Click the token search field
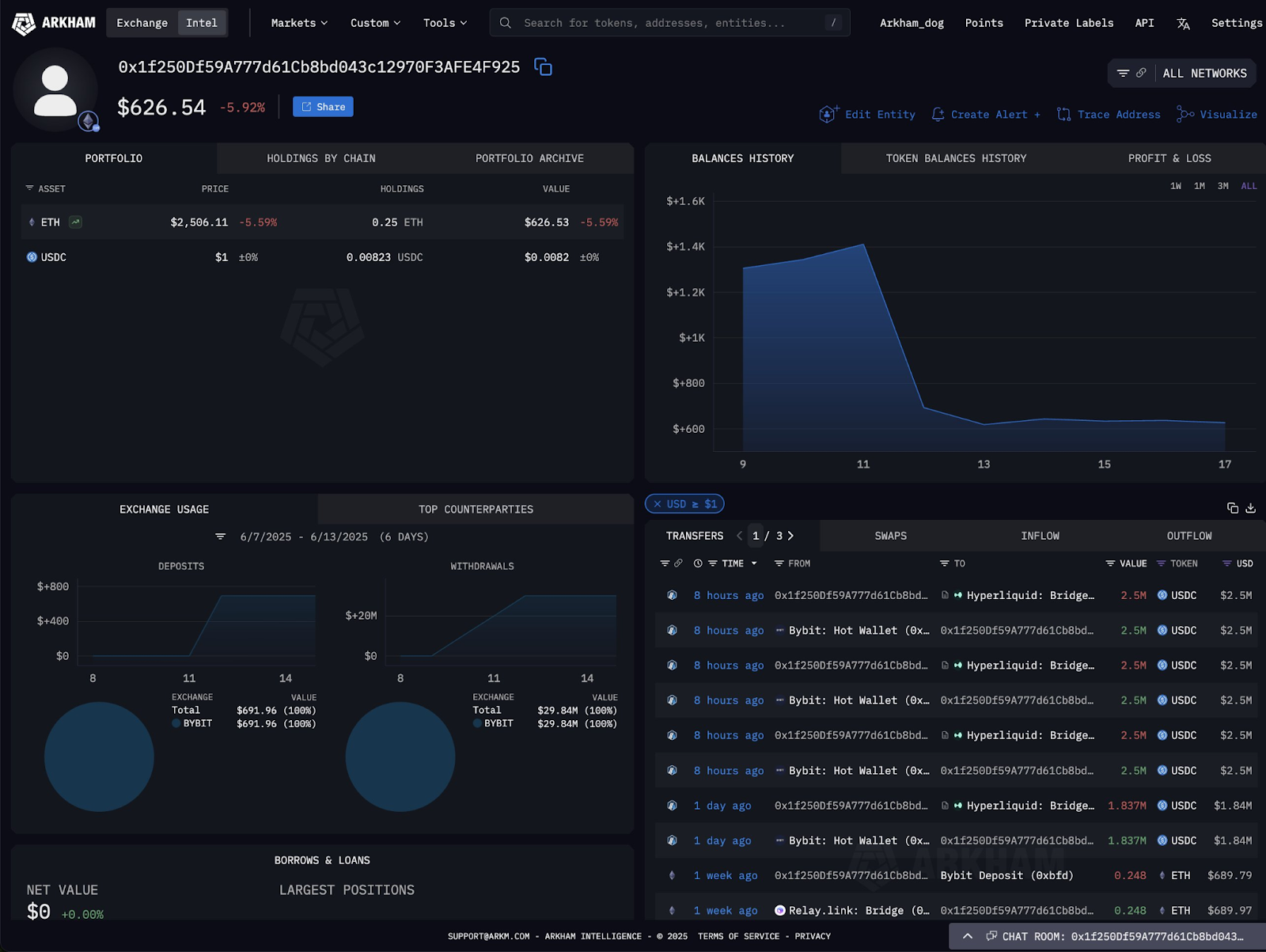 click(x=669, y=23)
